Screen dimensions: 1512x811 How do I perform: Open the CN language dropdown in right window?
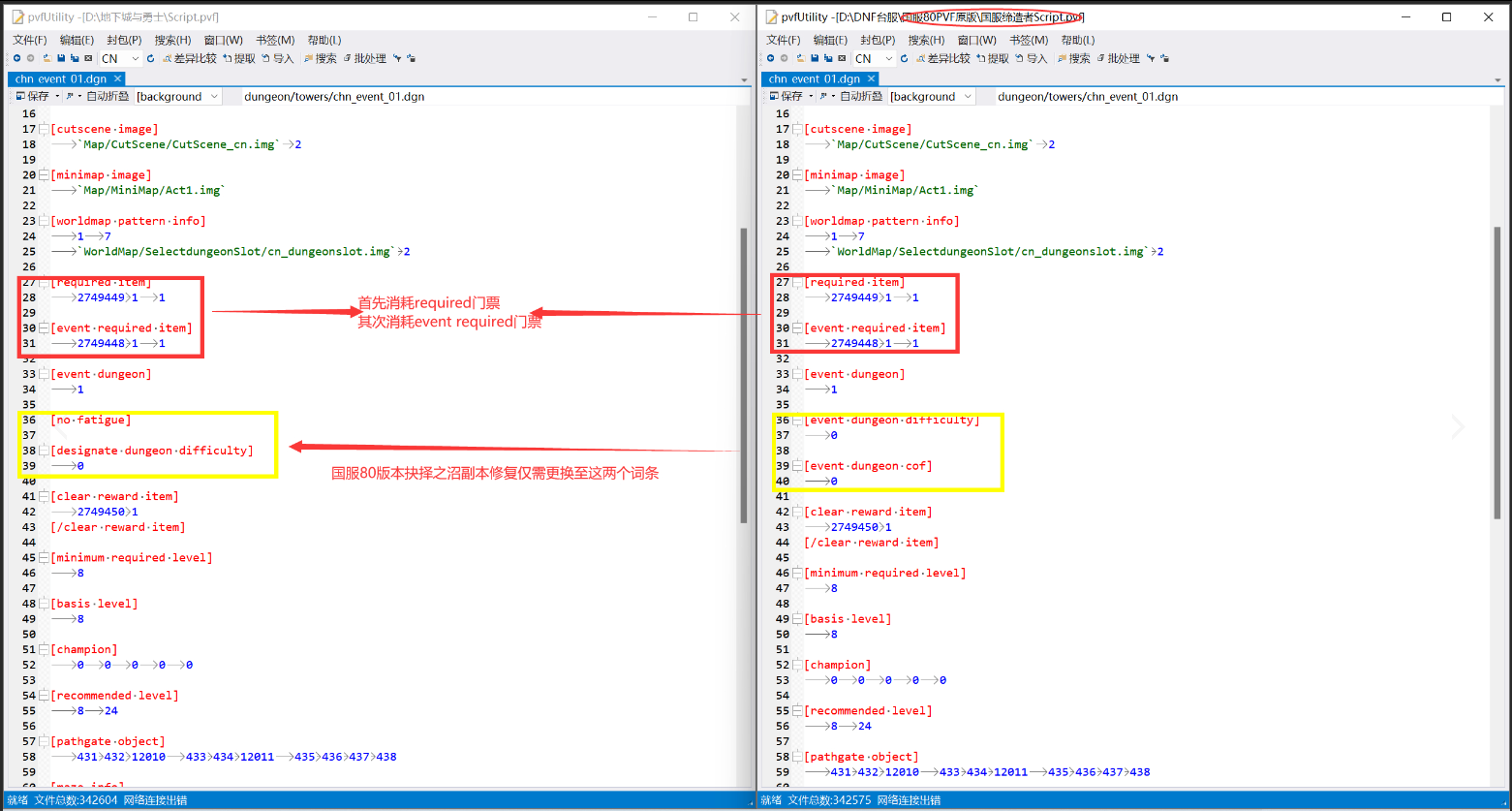point(889,58)
